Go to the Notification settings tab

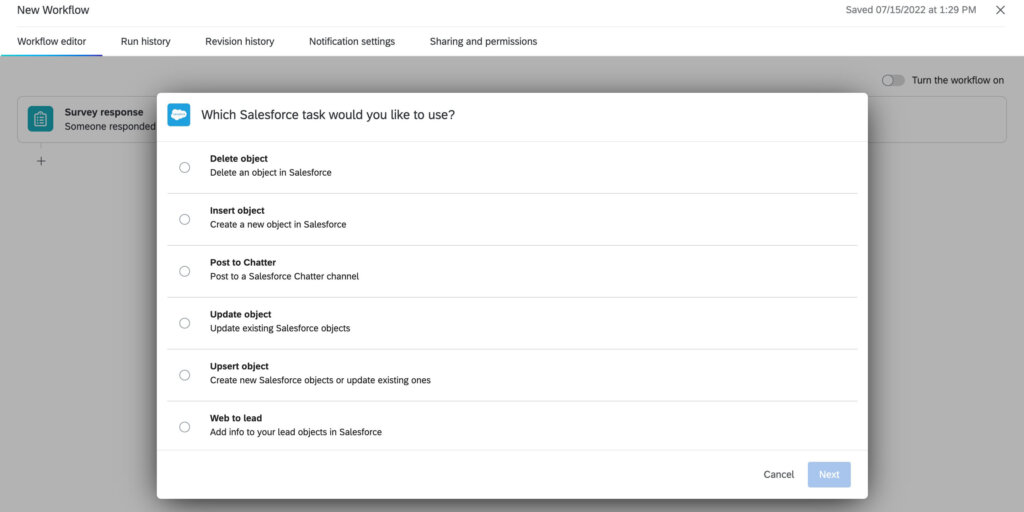(352, 42)
